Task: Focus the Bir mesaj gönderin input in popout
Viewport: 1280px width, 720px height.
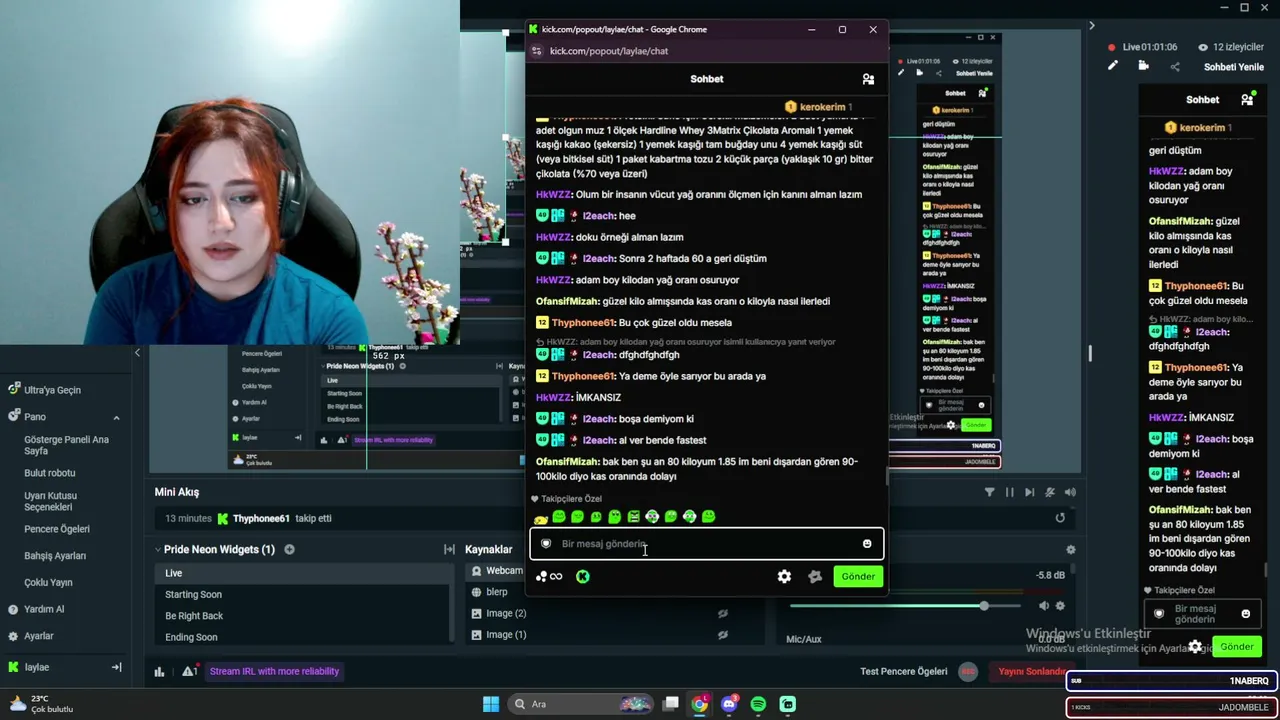Action: pyautogui.click(x=706, y=544)
